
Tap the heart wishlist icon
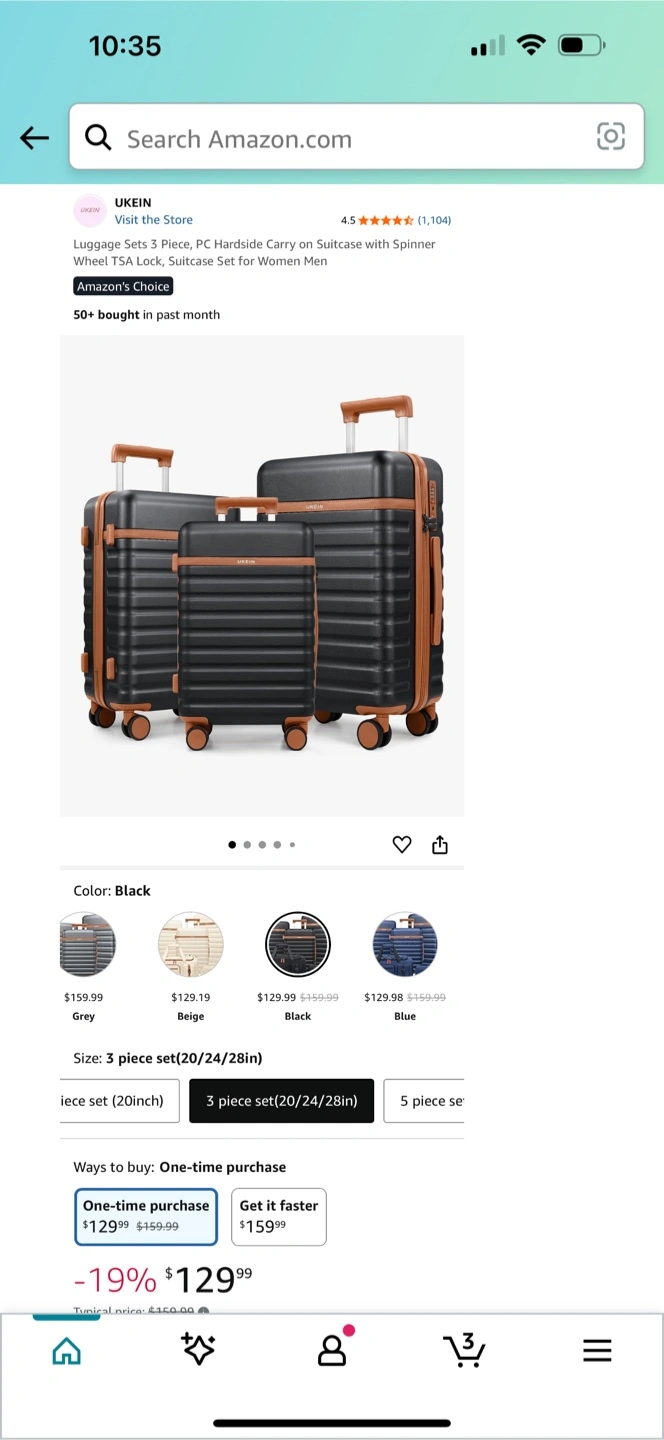[402, 845]
